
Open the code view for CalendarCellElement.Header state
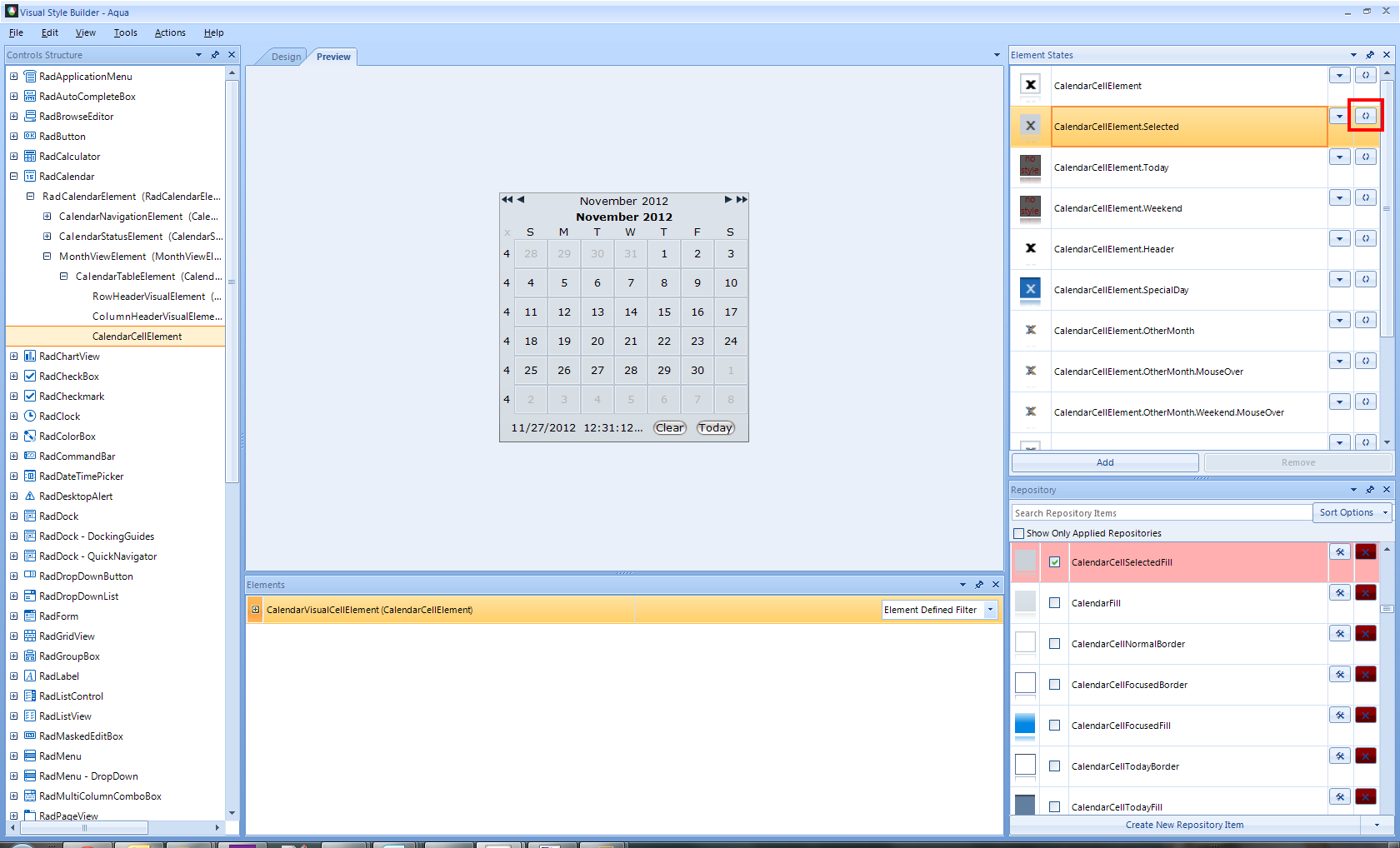(x=1365, y=238)
